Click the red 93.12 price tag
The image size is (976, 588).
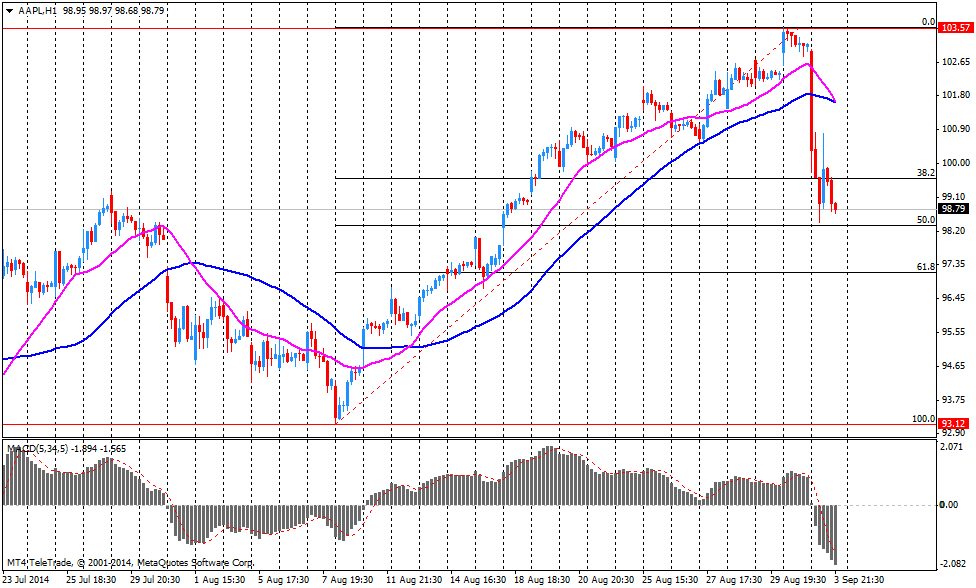(956, 423)
